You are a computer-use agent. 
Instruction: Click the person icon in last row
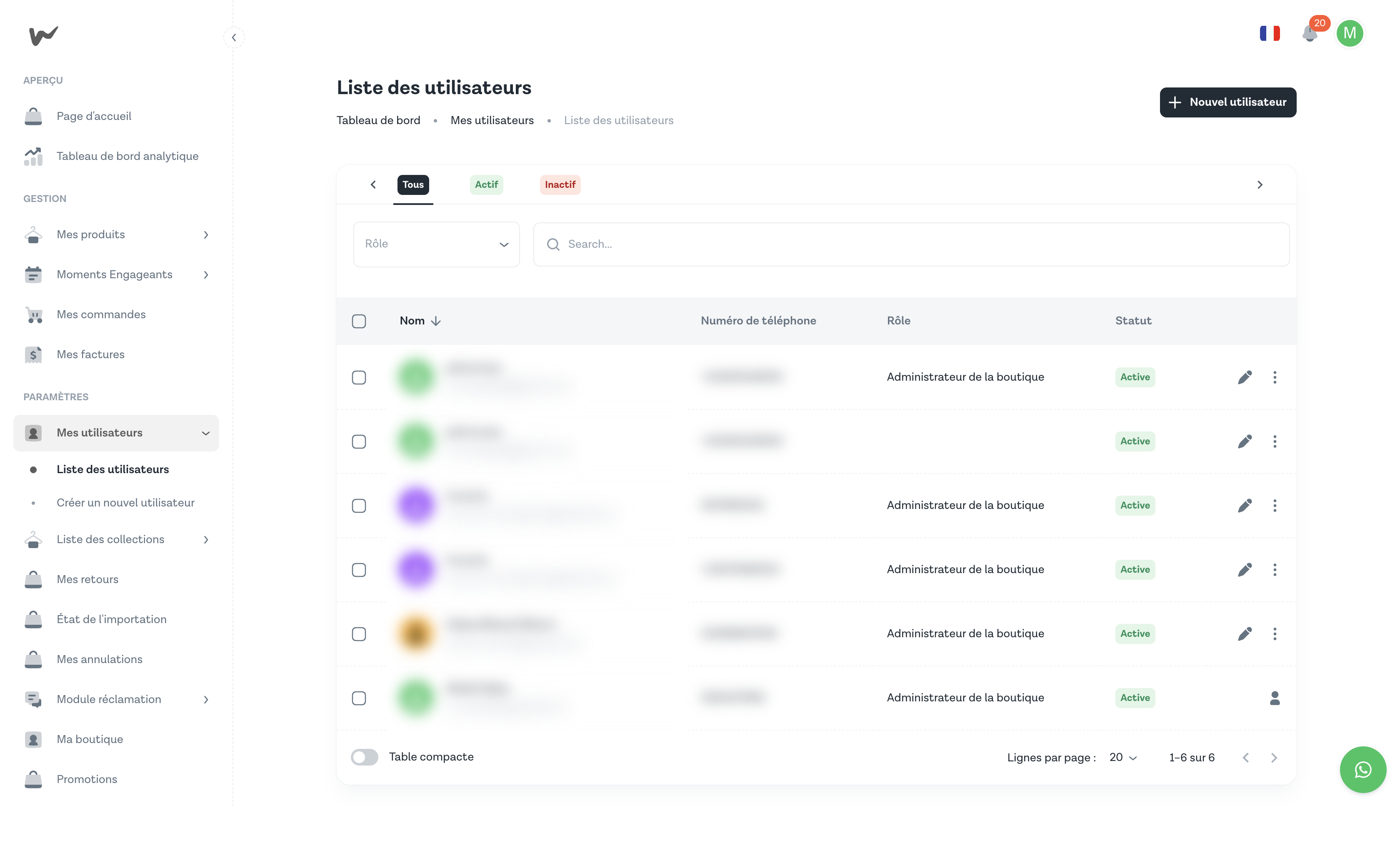tap(1275, 698)
